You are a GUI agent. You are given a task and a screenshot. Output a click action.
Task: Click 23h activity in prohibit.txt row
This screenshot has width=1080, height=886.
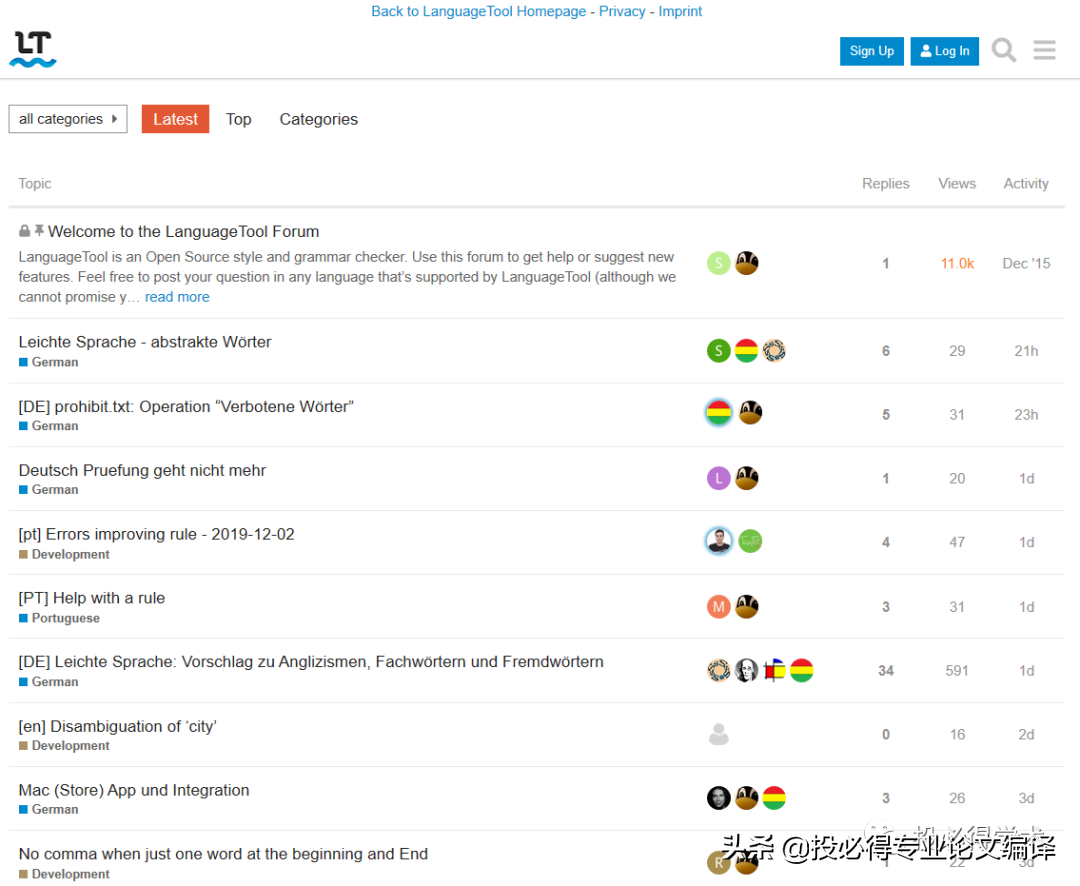(x=1026, y=415)
